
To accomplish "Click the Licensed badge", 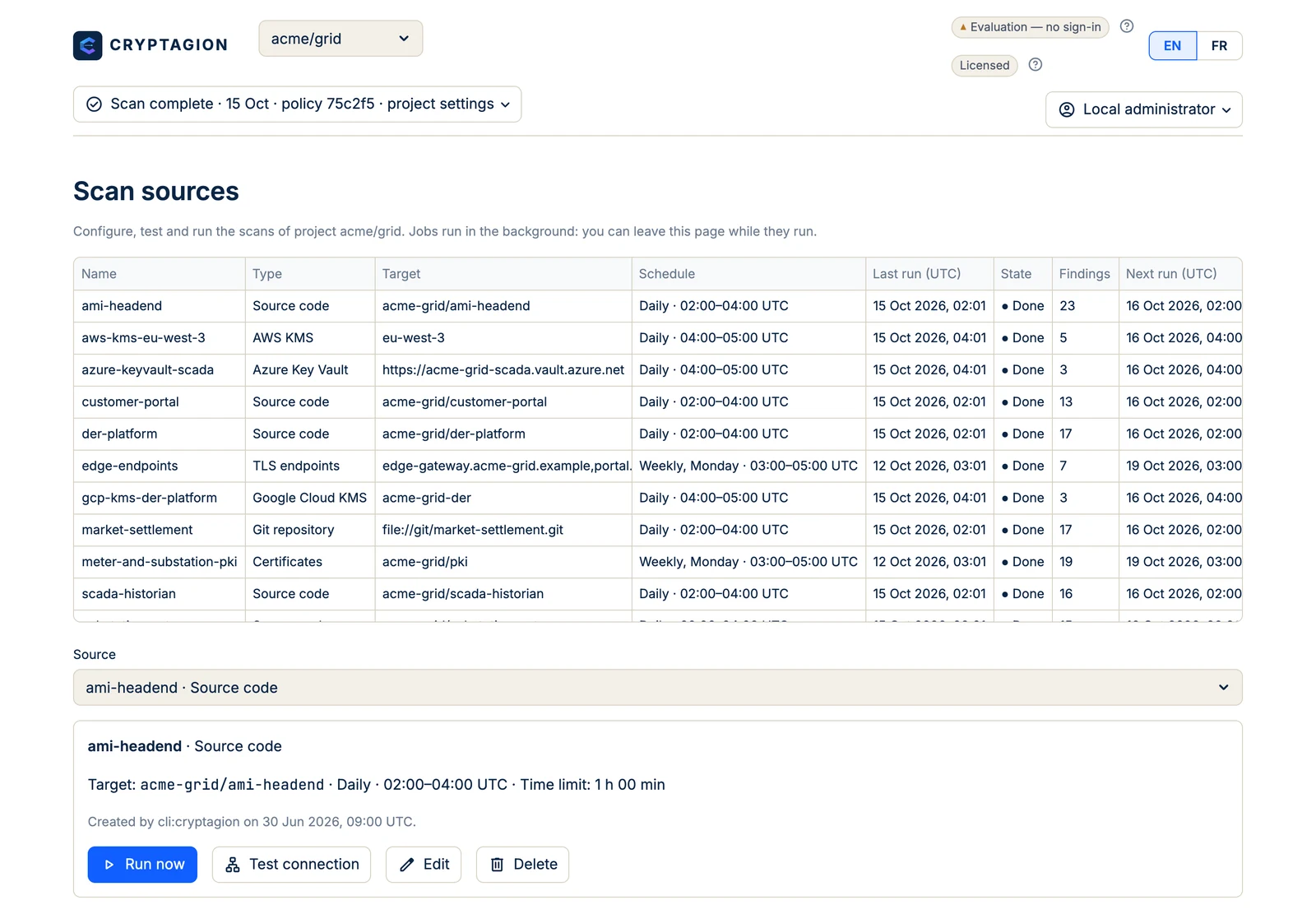I will [x=985, y=66].
